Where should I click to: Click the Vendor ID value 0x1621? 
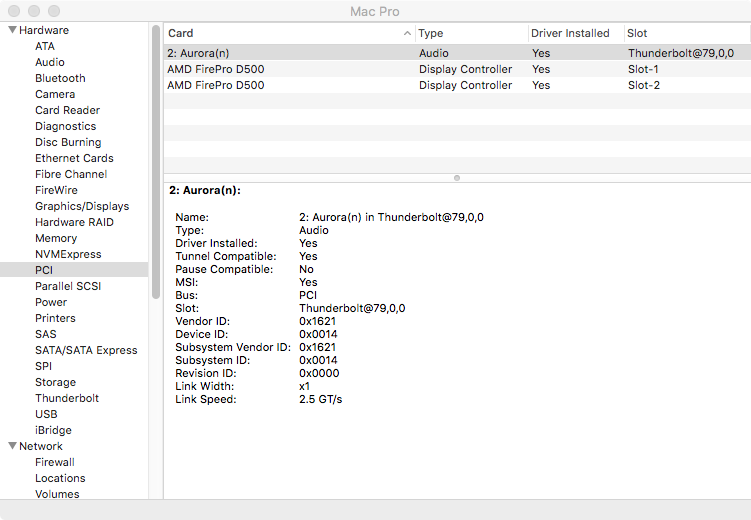pyautogui.click(x=317, y=321)
